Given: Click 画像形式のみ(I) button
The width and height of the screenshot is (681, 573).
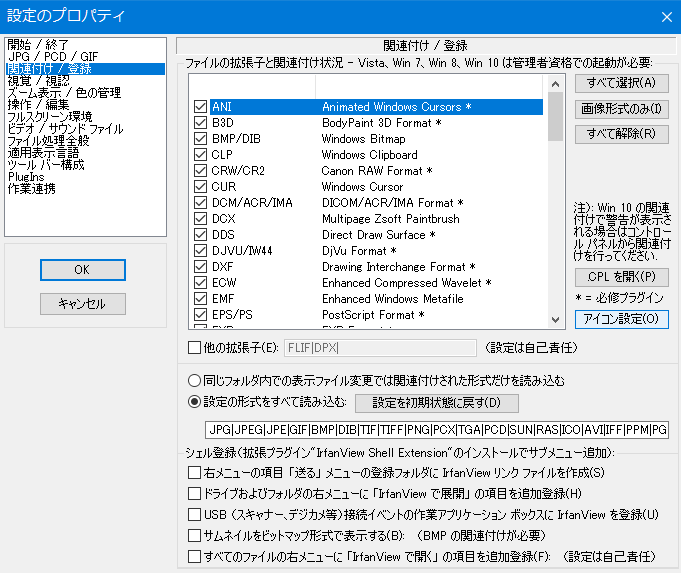Looking at the screenshot, I should coord(621,109).
